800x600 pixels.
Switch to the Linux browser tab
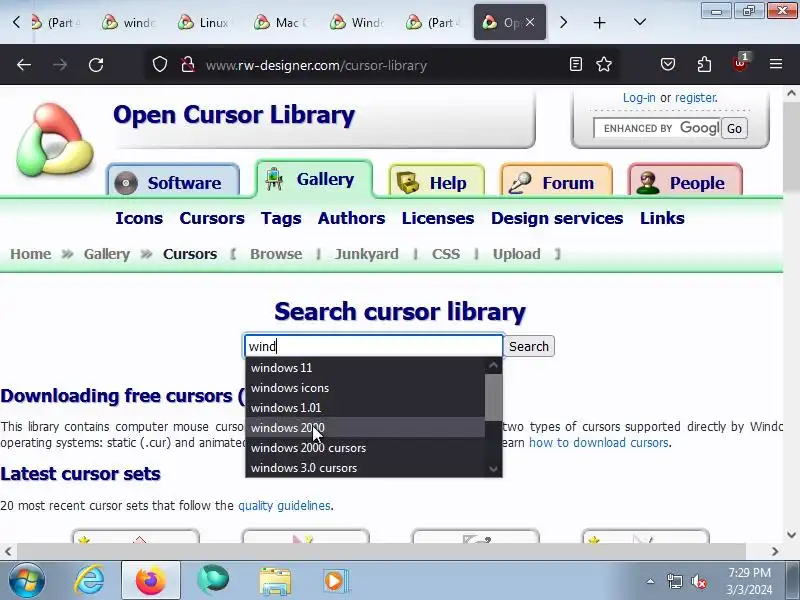pyautogui.click(x=204, y=22)
